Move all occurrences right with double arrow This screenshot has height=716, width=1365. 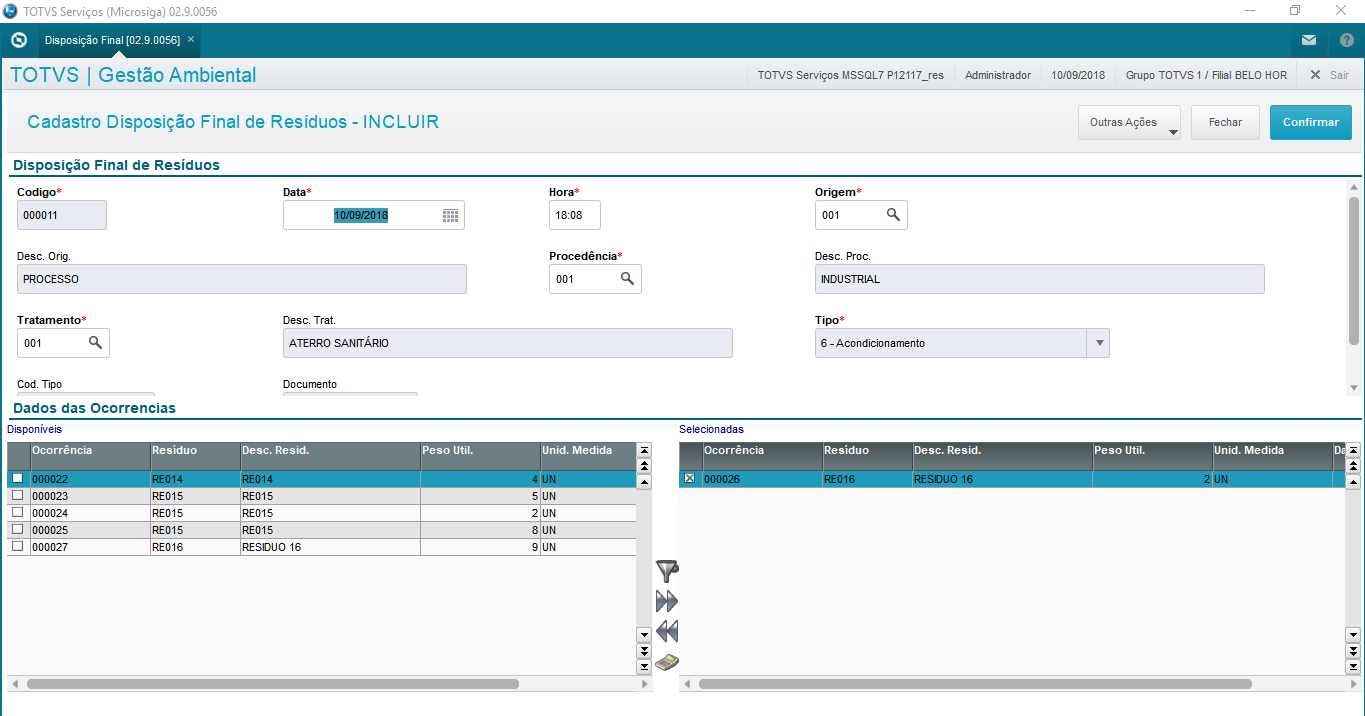667,601
